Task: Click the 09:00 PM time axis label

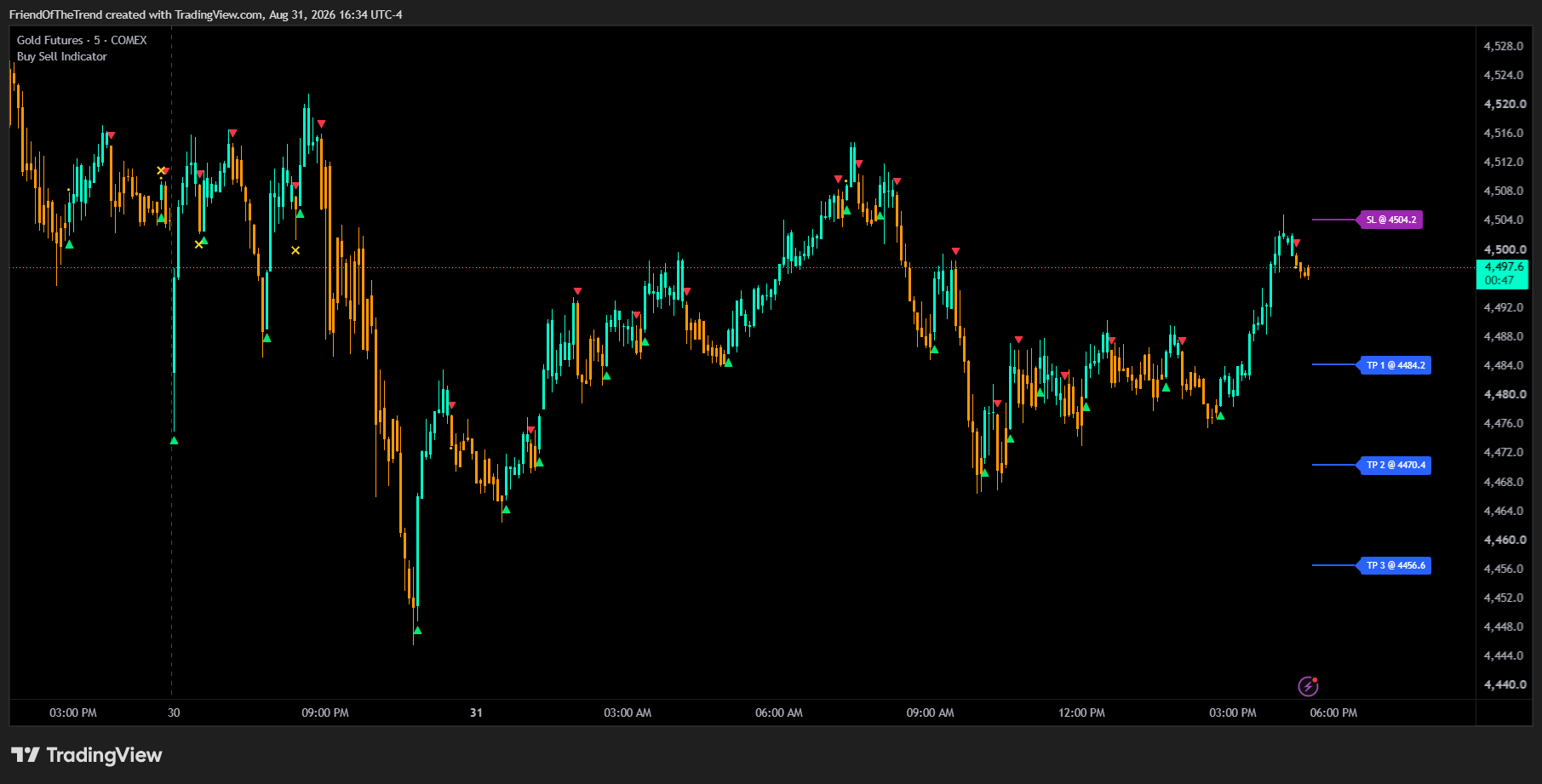Action: tap(325, 712)
